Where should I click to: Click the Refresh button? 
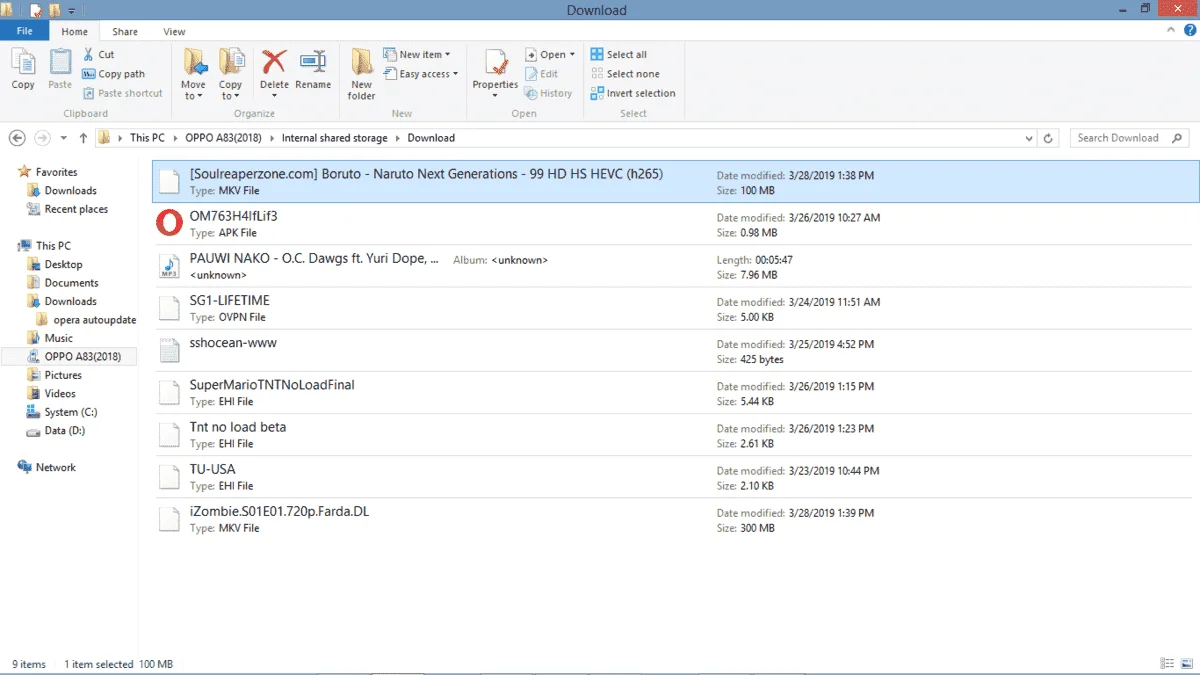pyautogui.click(x=1048, y=138)
